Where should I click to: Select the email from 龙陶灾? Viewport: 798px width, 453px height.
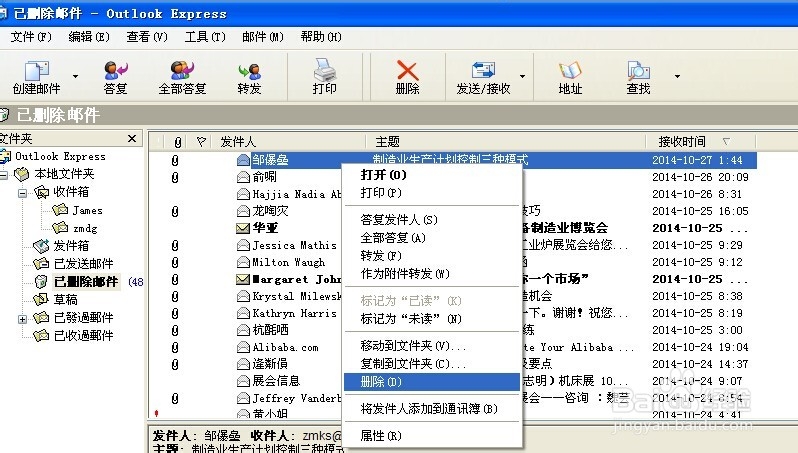coord(270,211)
